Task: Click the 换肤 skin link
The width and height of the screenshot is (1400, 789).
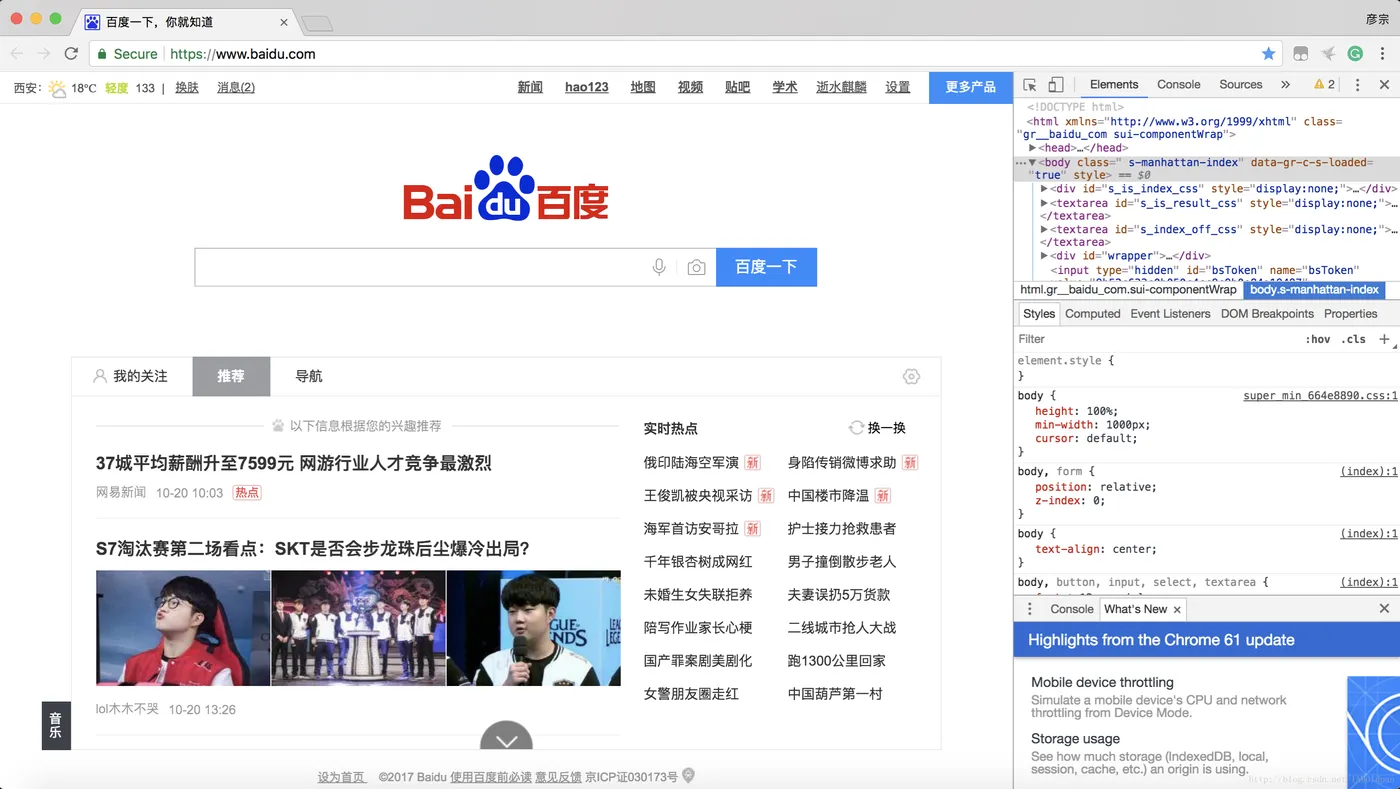Action: pos(187,88)
